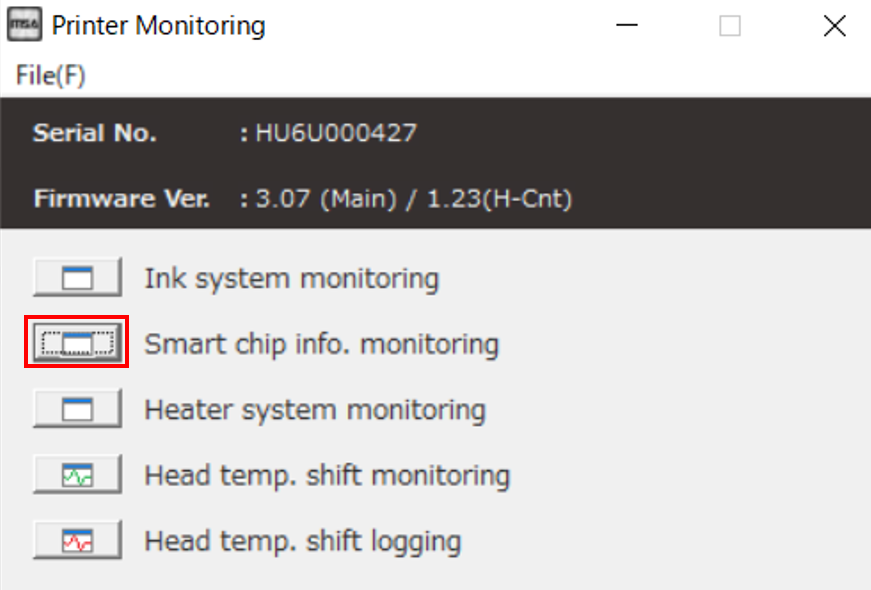
Task: Click the Printer Monitoring app icon in title bar
Action: click(x=24, y=26)
